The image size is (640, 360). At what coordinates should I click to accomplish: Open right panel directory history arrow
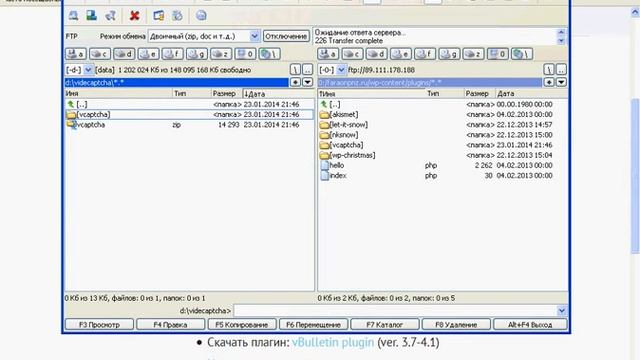(x=561, y=82)
